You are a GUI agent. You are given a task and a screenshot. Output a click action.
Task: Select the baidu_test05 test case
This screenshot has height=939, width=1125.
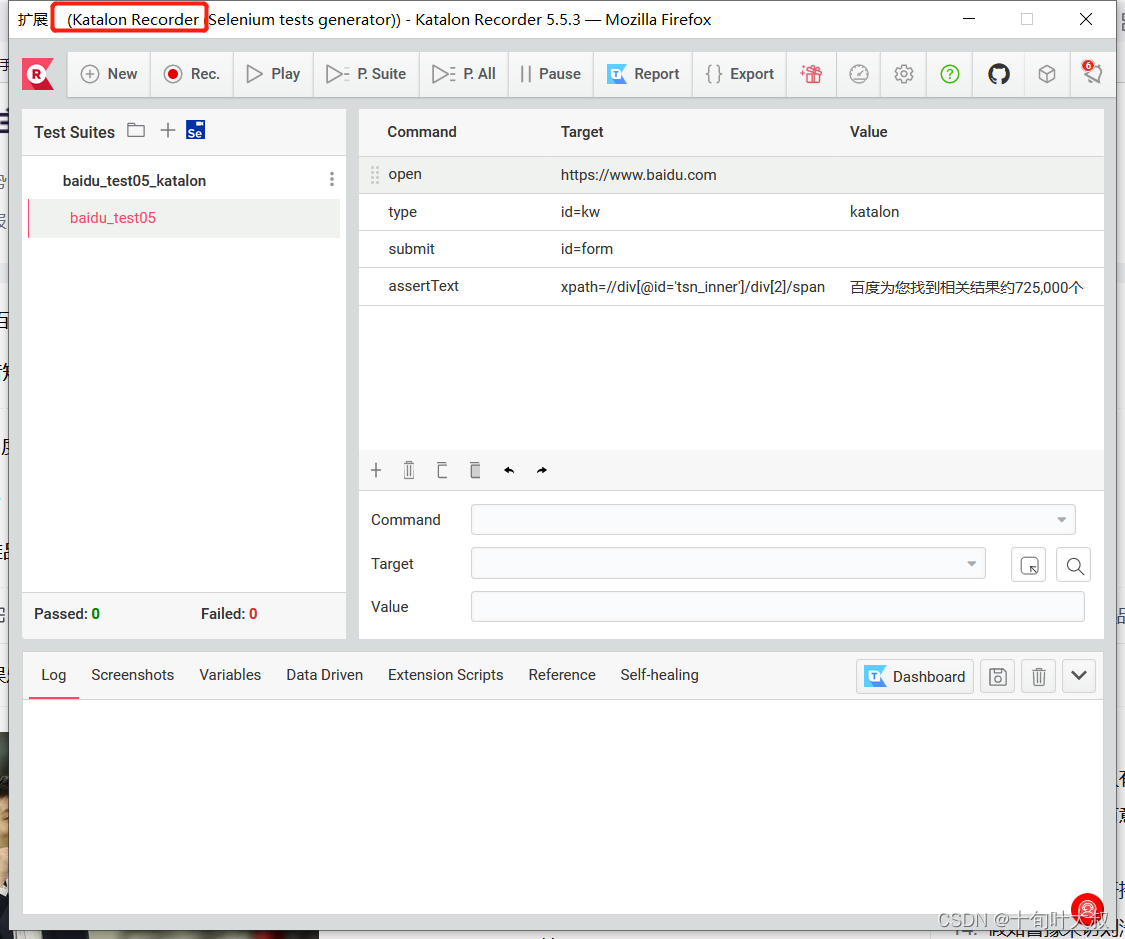coord(184,218)
